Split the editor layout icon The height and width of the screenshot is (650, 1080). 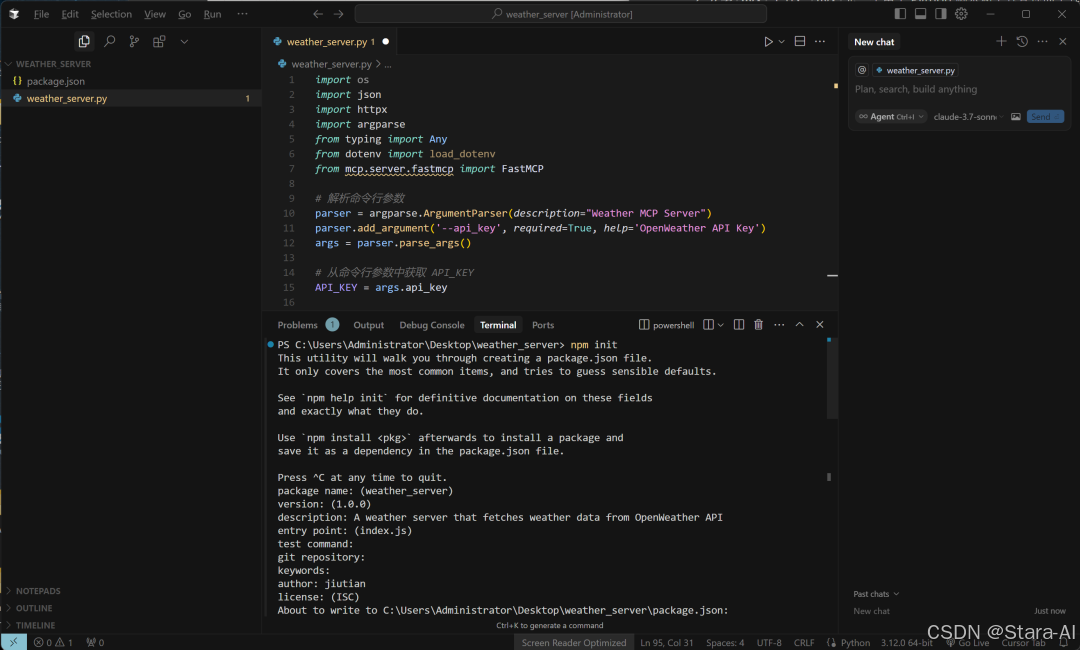coord(800,41)
